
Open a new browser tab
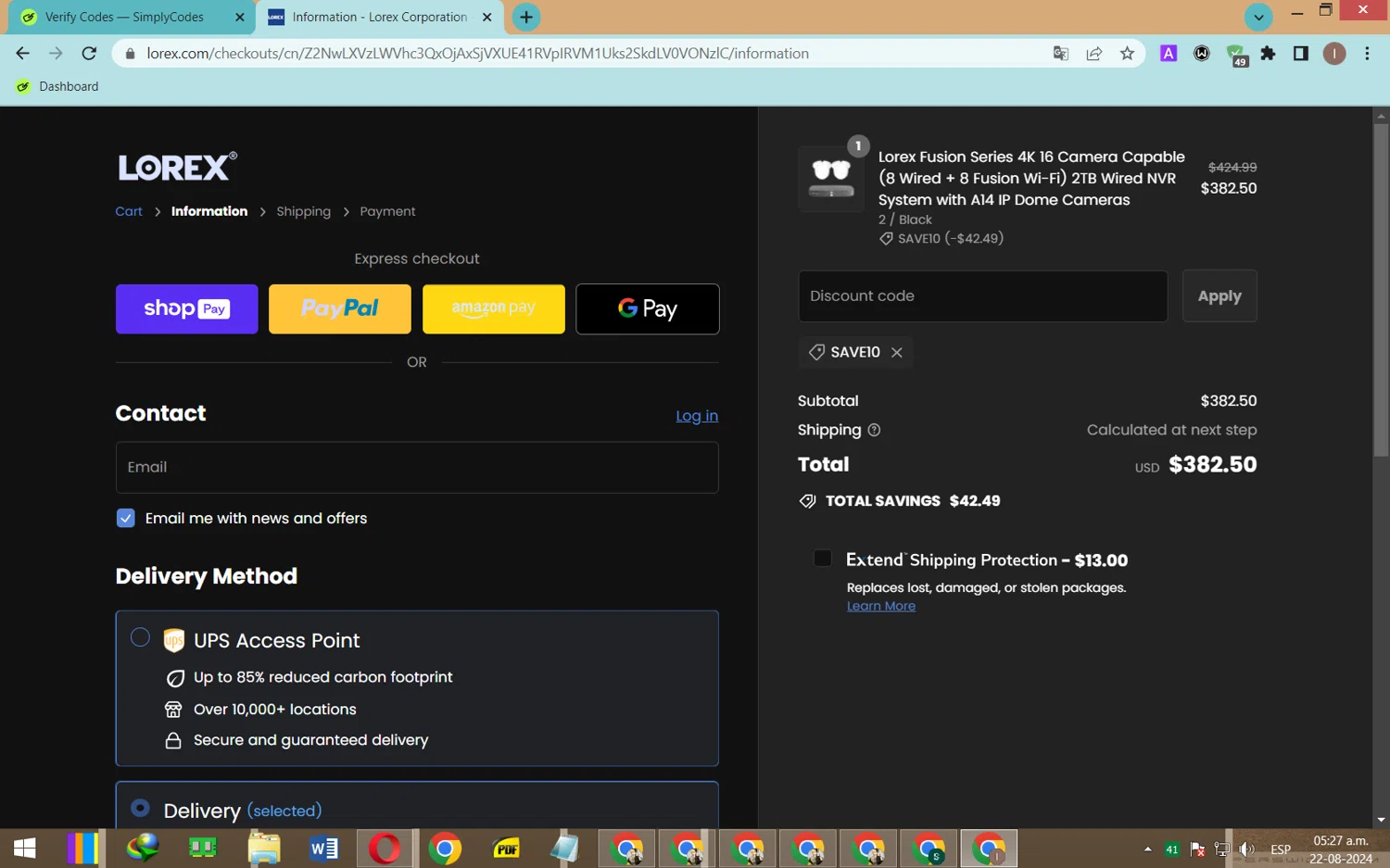pyautogui.click(x=526, y=17)
